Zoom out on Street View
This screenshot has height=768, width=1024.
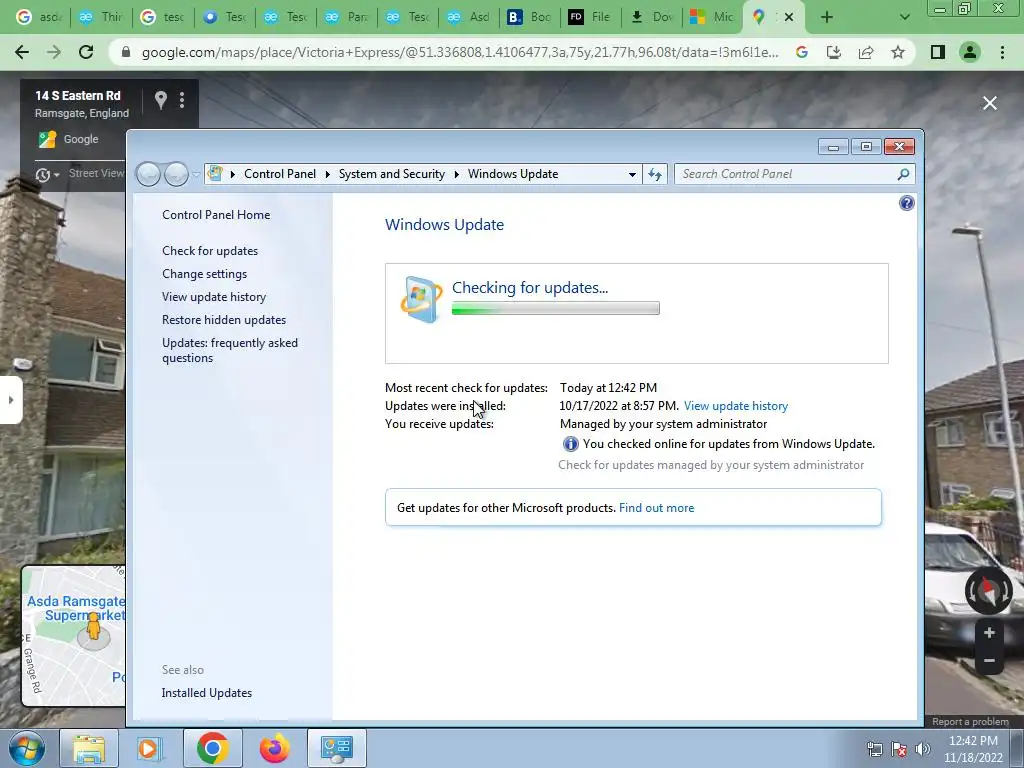click(x=989, y=661)
